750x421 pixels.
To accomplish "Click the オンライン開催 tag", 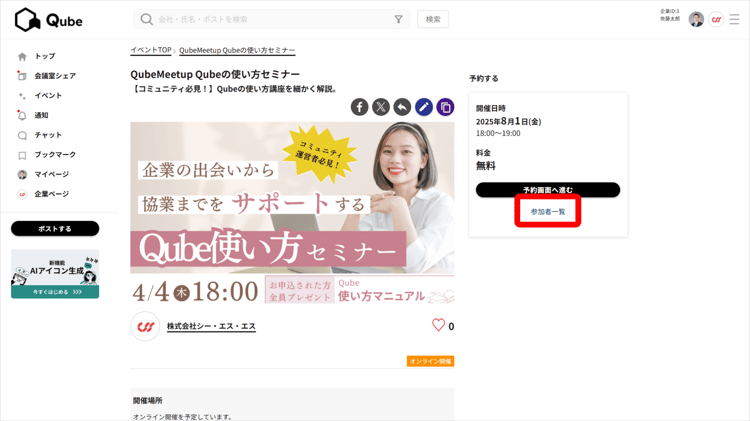I will [x=430, y=361].
